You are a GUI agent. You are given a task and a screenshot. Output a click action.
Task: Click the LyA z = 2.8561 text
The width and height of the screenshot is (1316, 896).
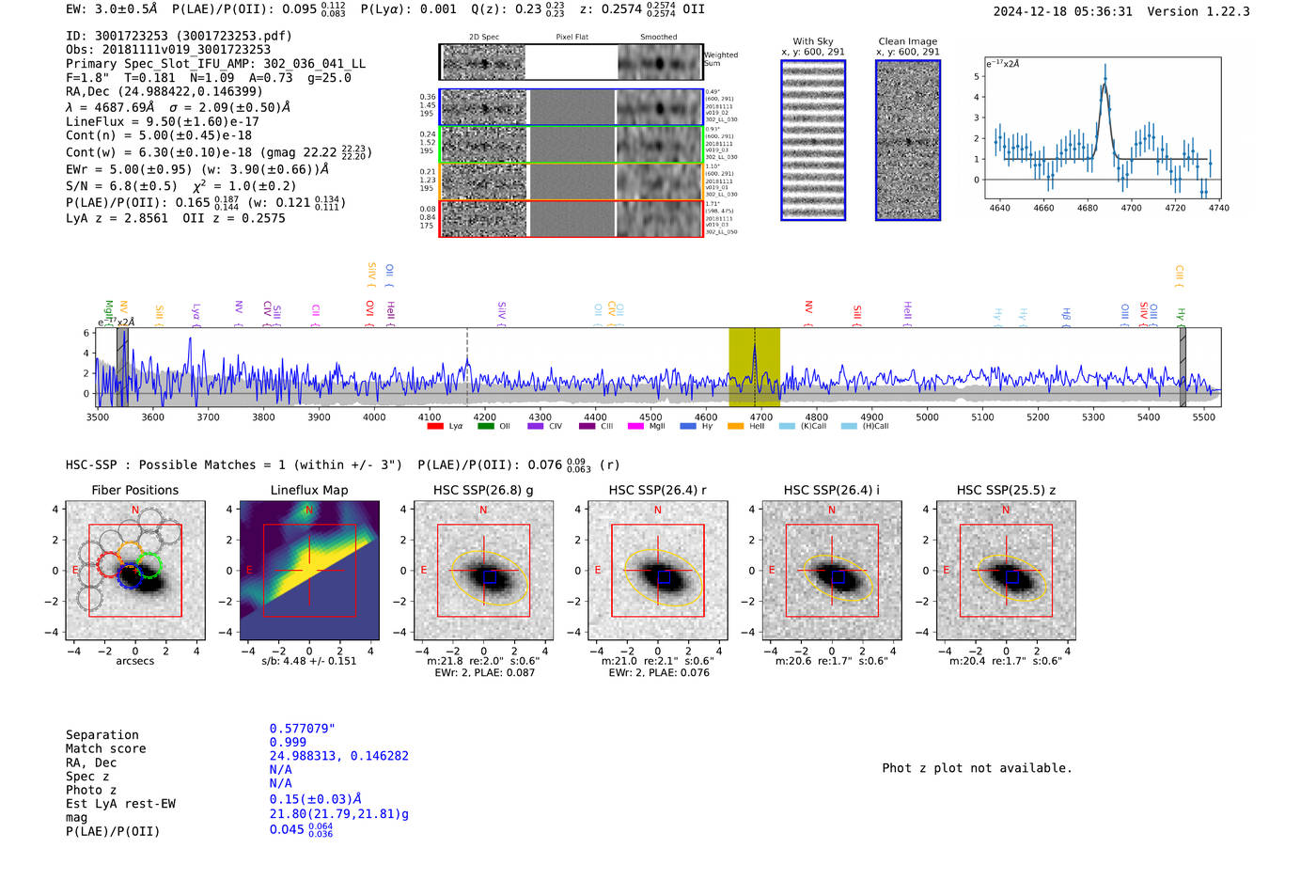coord(117,218)
